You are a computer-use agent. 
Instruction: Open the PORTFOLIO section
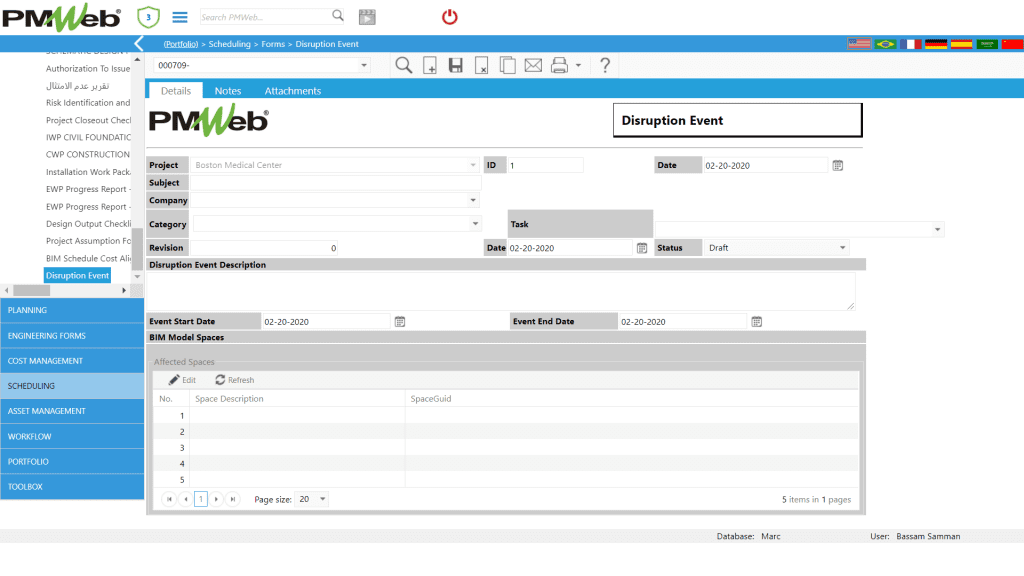point(72,462)
